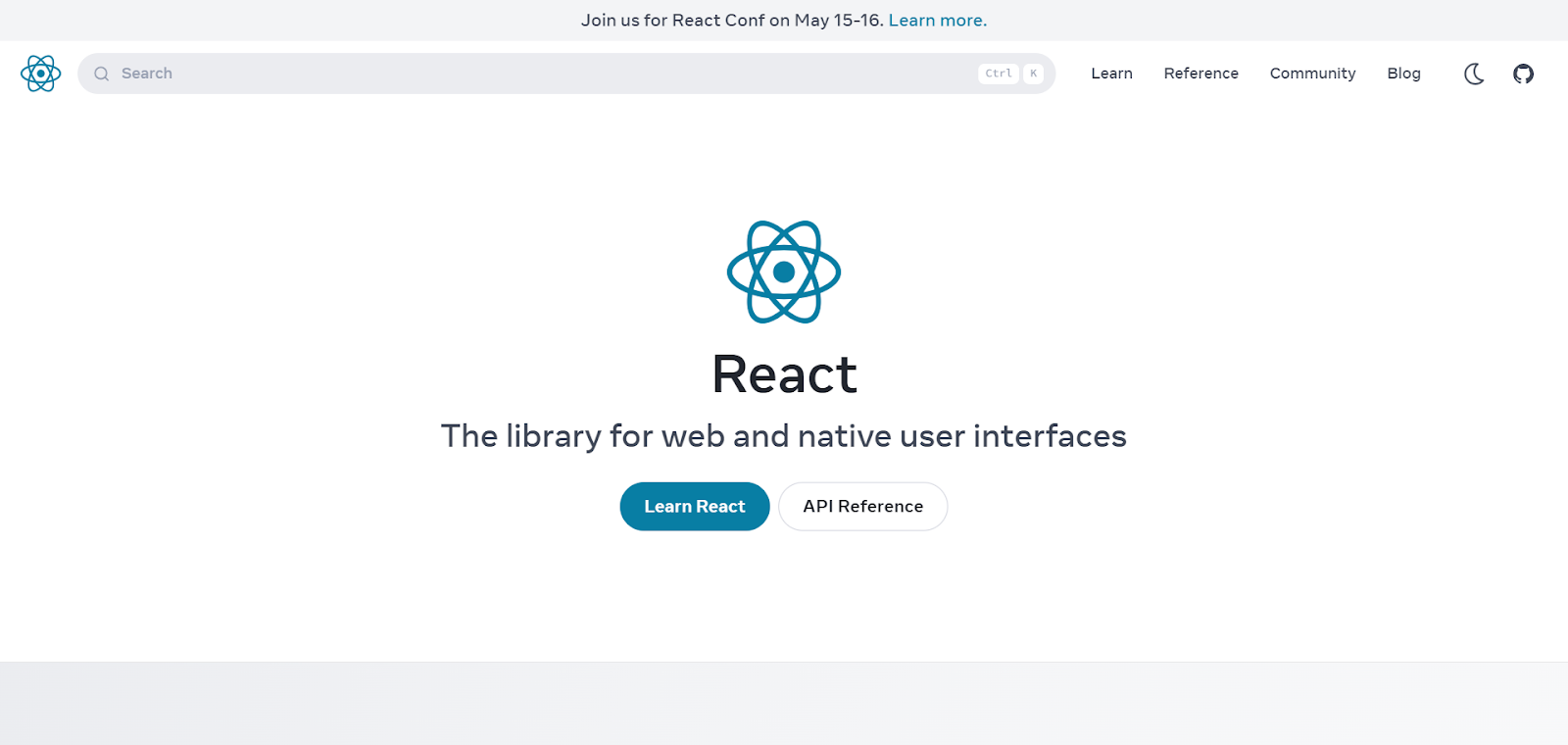Click the K shortcut key badge
This screenshot has width=1568, height=745.
point(1033,74)
